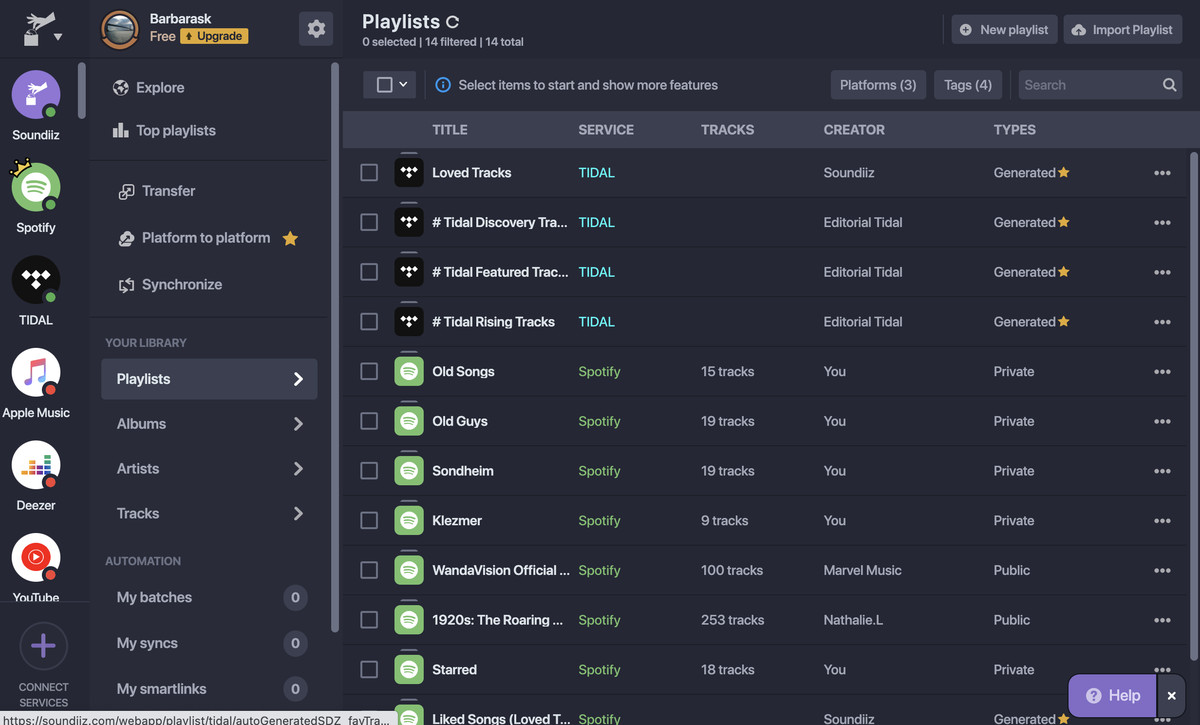Click the left navigation panel scrollbar
The width and height of the screenshot is (1200, 725).
point(335,345)
